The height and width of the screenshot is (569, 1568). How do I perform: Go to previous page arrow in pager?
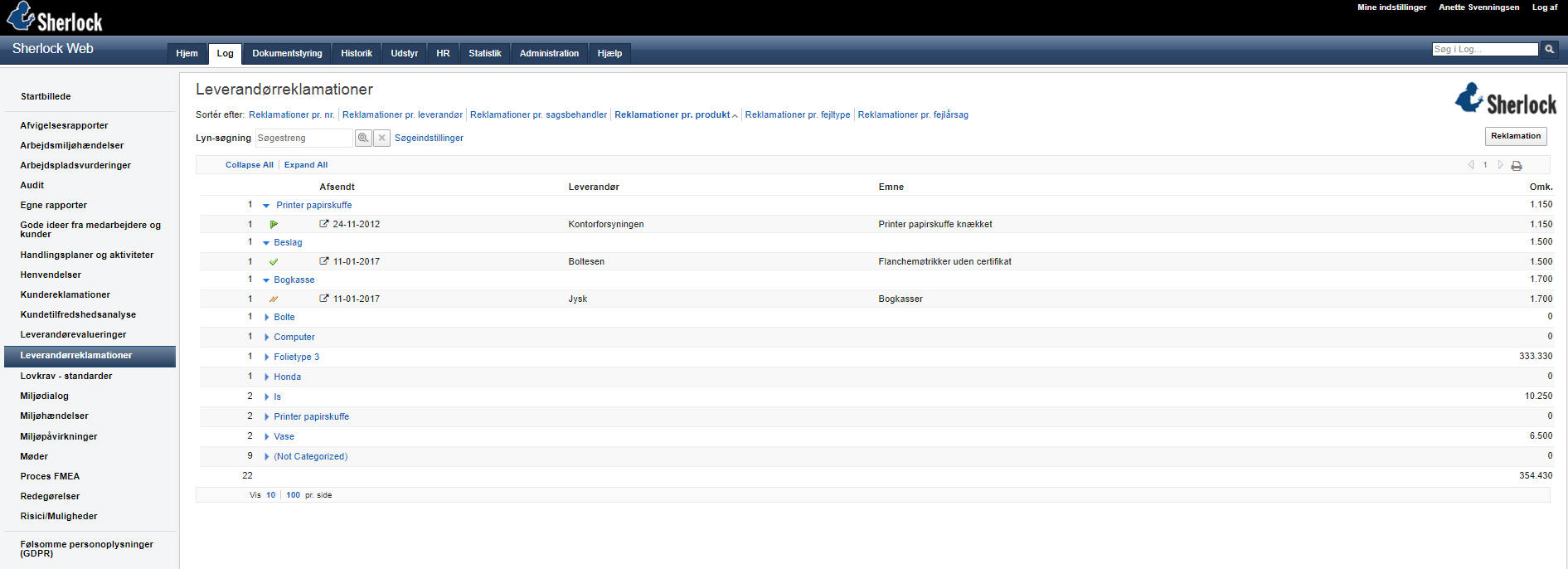(1471, 165)
